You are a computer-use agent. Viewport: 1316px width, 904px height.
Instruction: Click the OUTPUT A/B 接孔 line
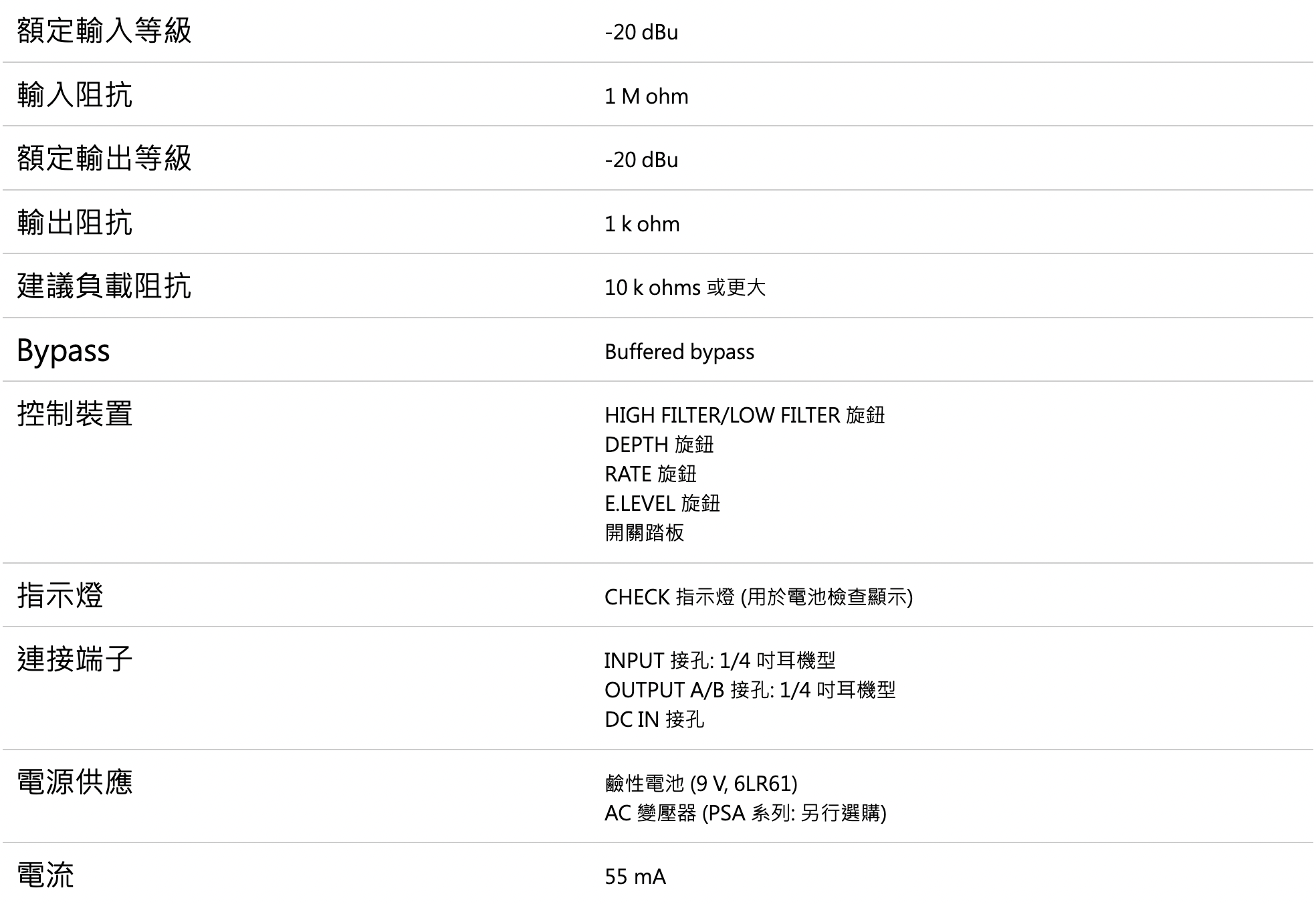750,690
